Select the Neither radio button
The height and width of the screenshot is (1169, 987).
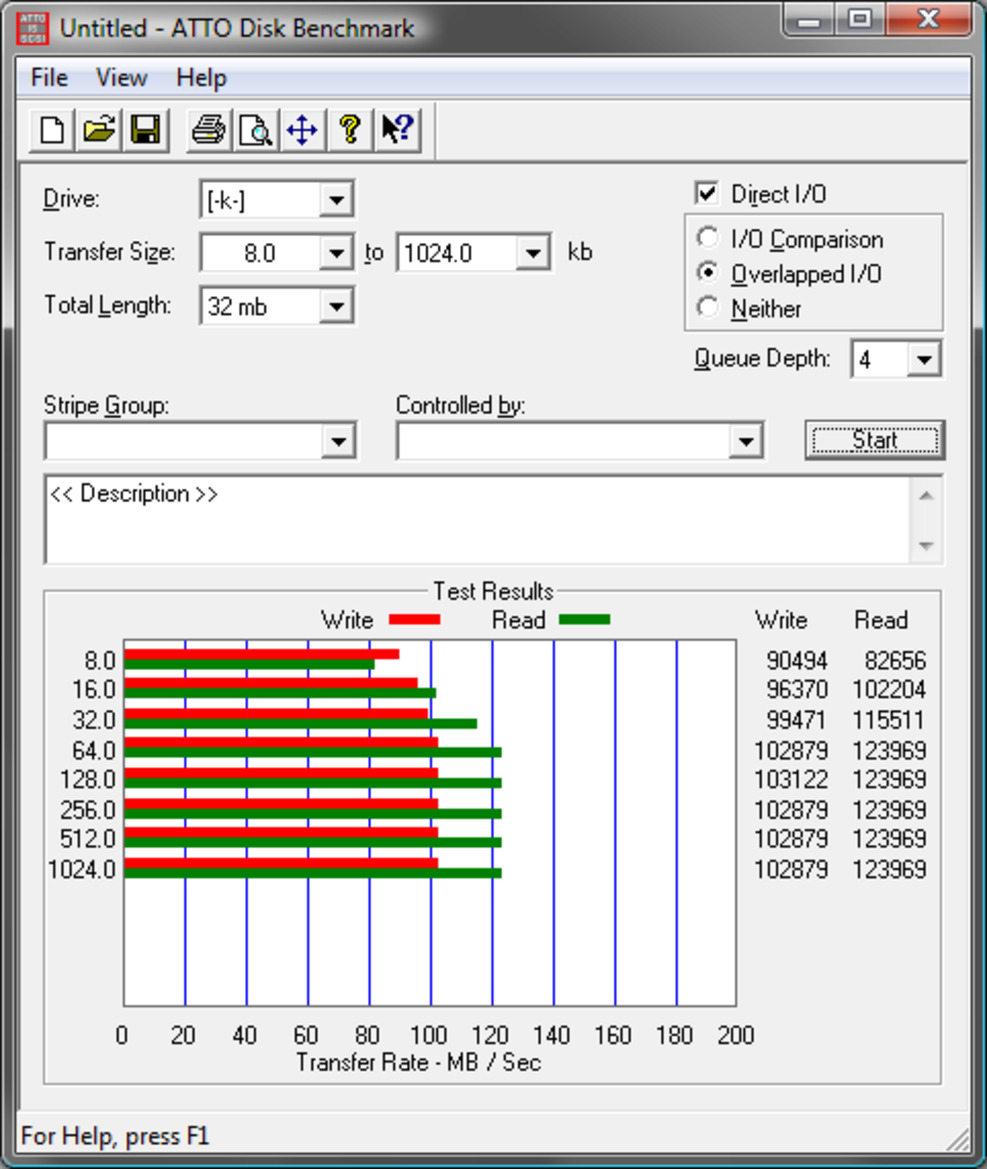707,307
